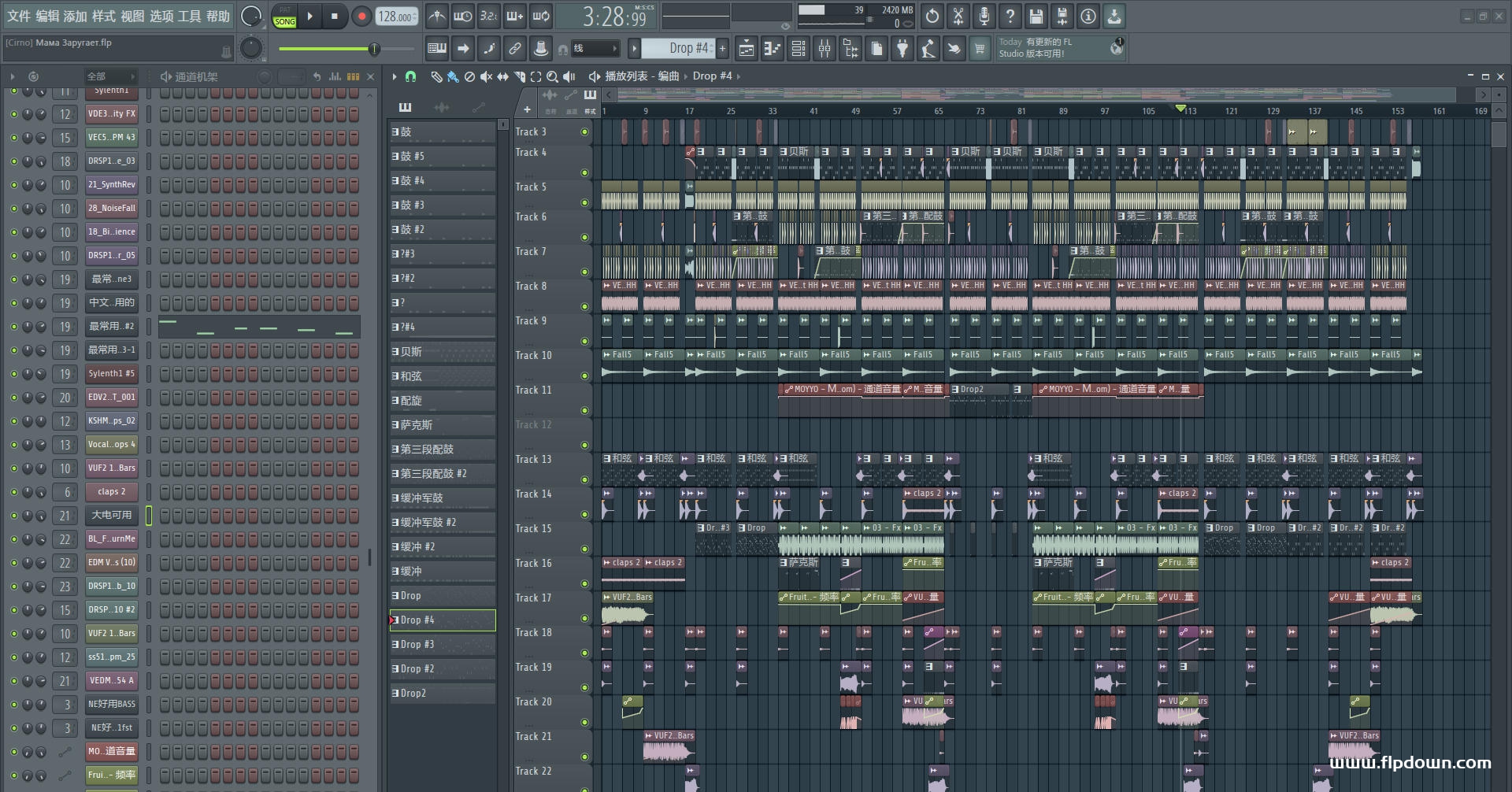Add new pattern with plus button

click(x=722, y=49)
